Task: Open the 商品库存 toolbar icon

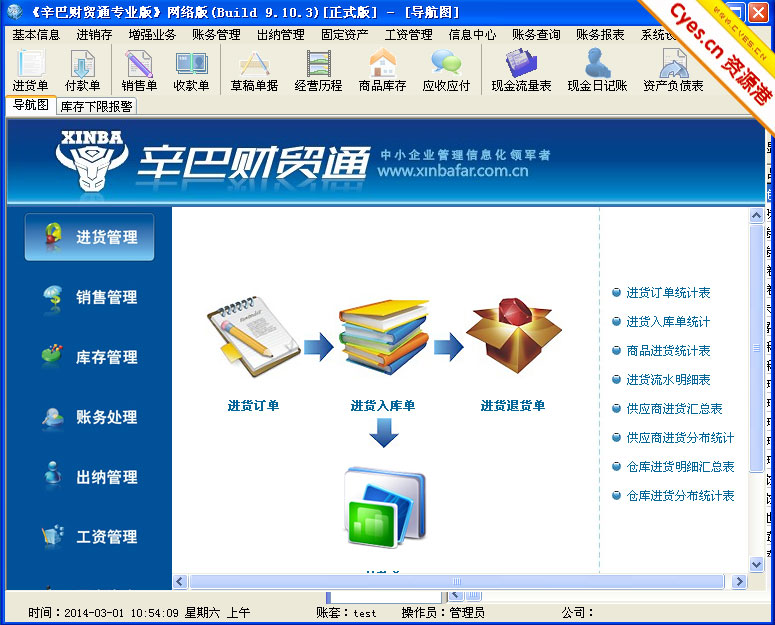Action: coord(382,70)
